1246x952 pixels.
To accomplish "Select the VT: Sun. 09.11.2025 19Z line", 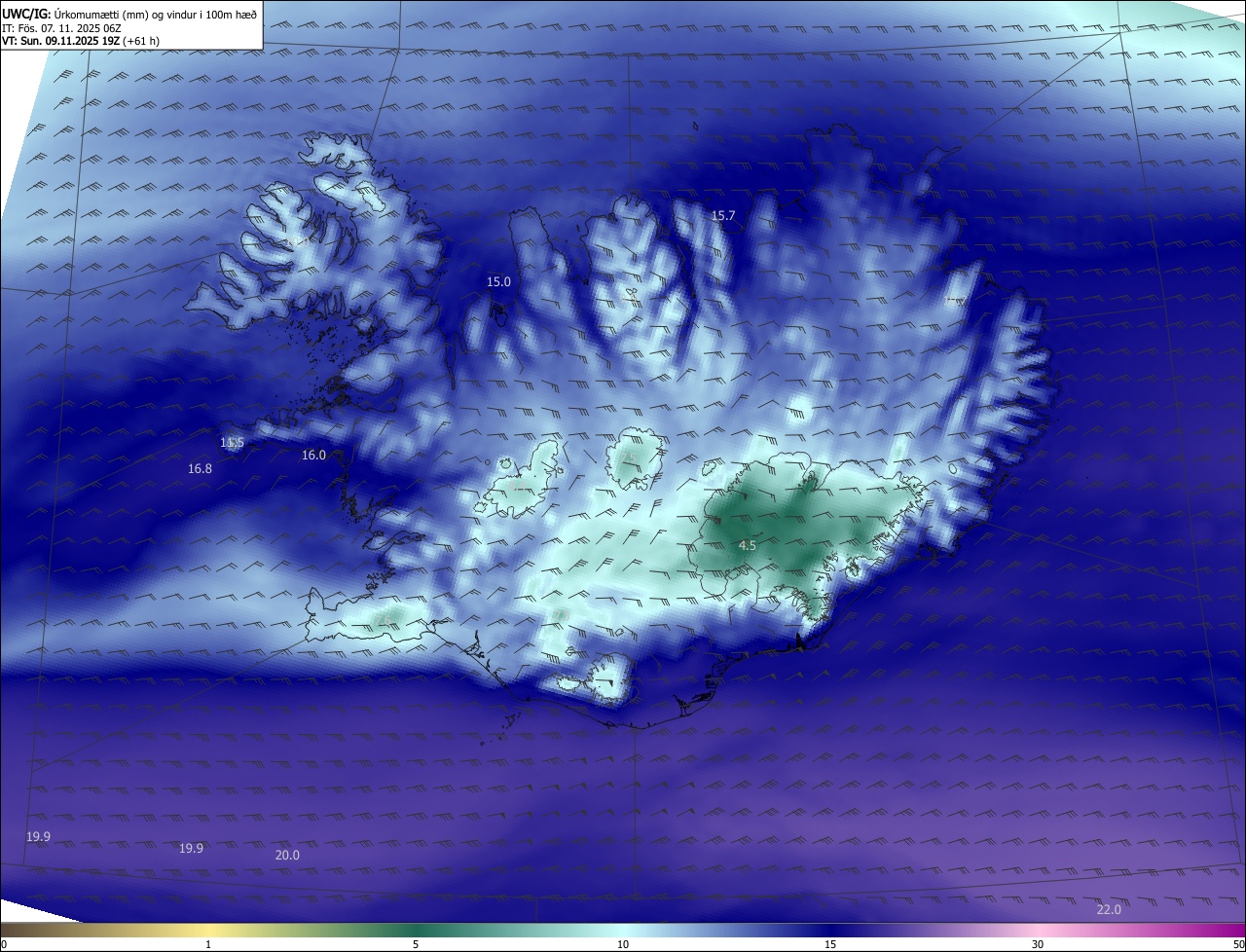I will coord(81,41).
